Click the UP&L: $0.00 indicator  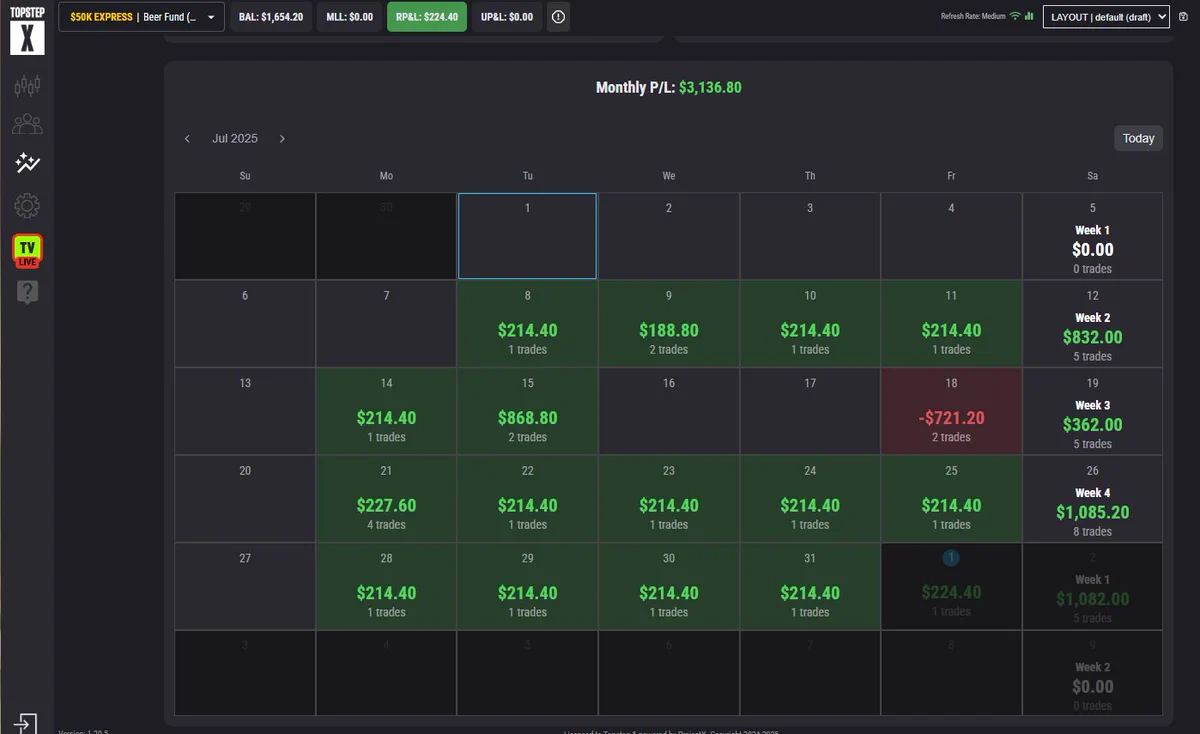[507, 17]
